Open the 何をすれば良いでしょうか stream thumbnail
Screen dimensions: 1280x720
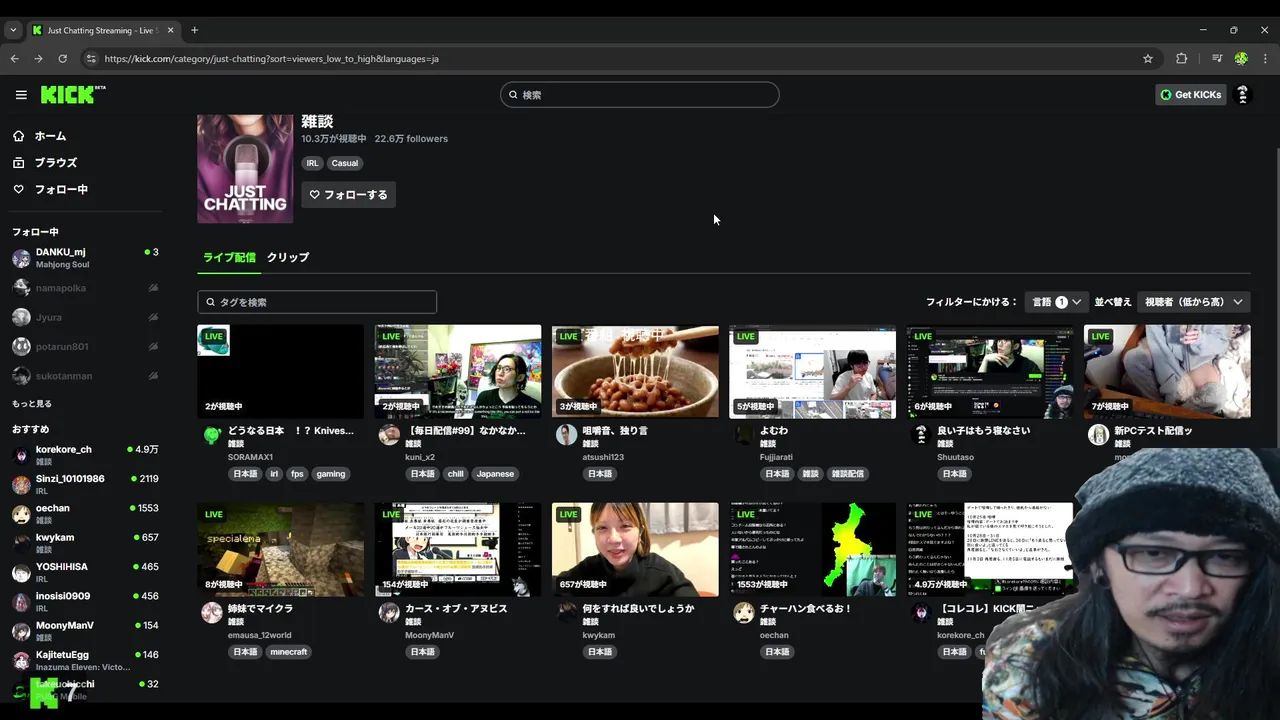pos(635,549)
